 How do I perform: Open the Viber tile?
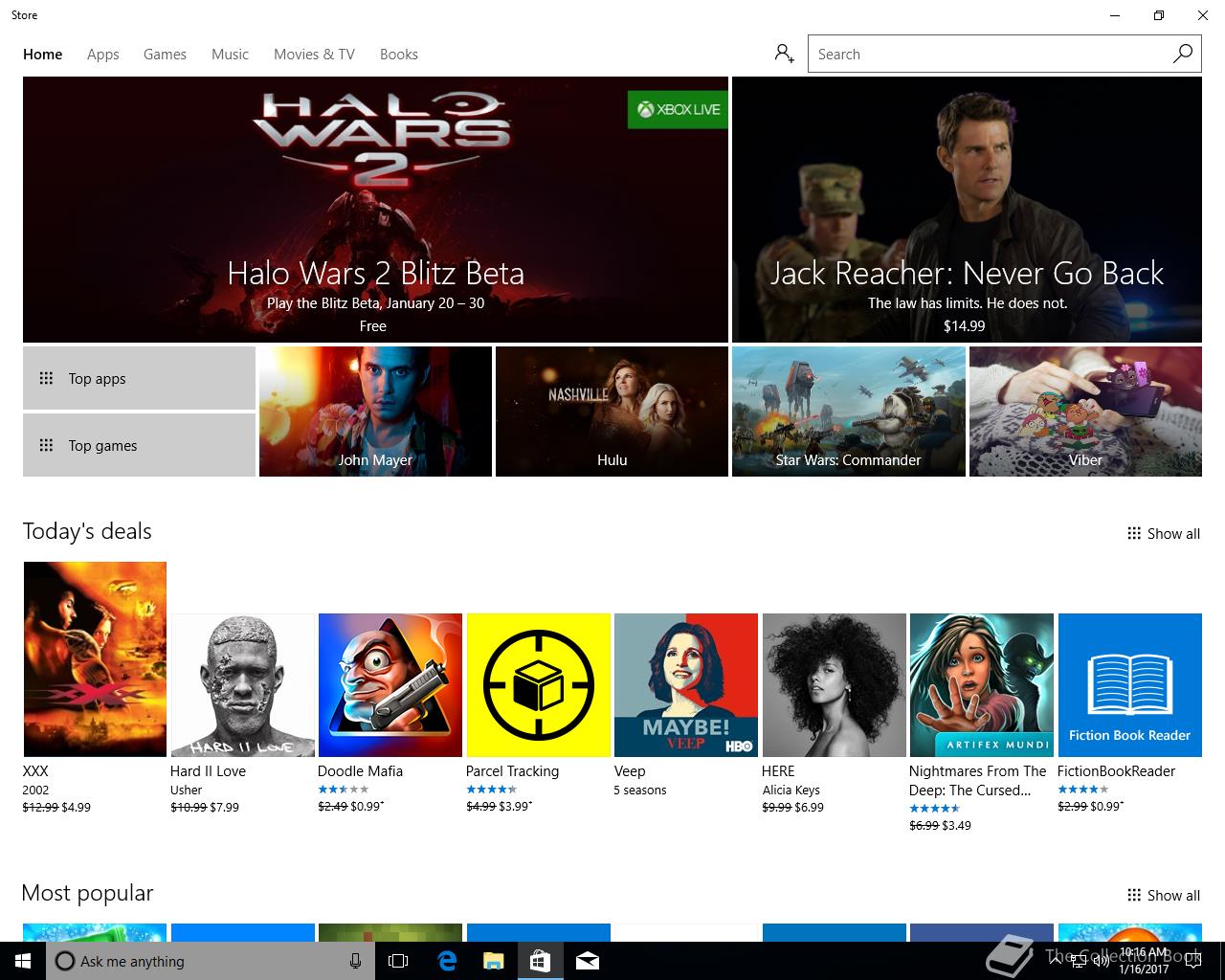[1085, 412]
